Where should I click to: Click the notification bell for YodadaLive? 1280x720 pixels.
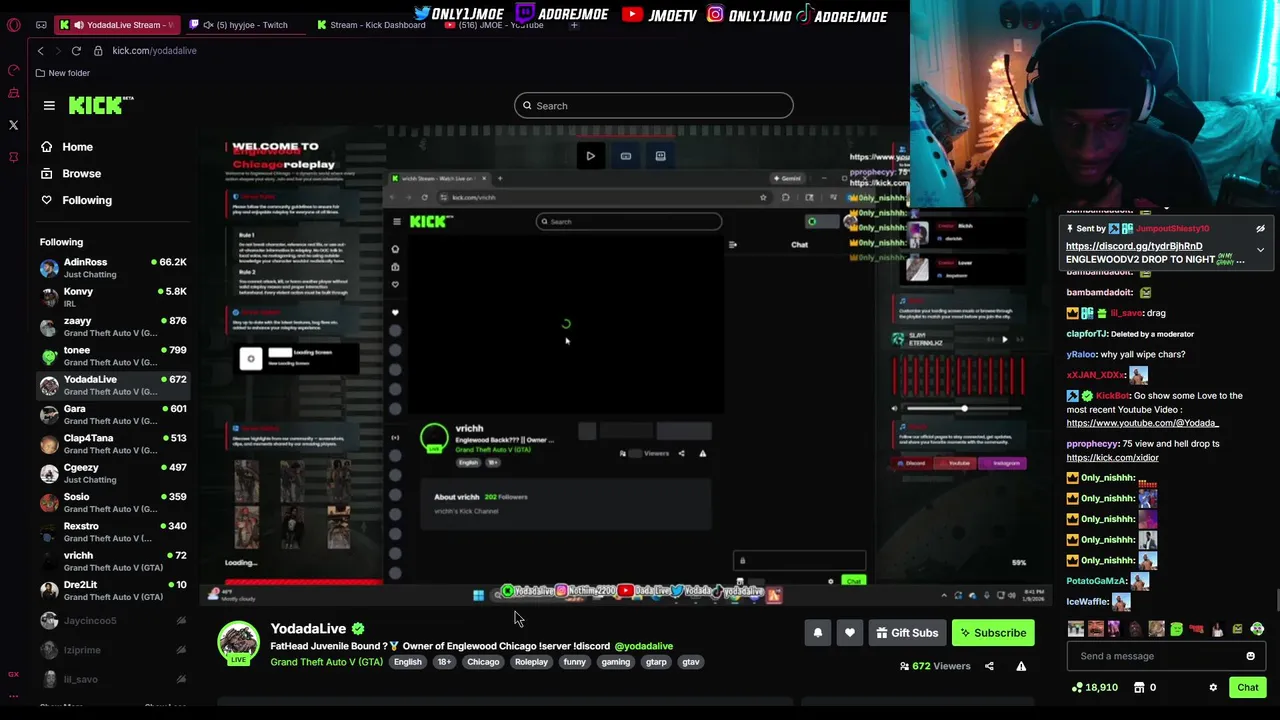(x=817, y=633)
